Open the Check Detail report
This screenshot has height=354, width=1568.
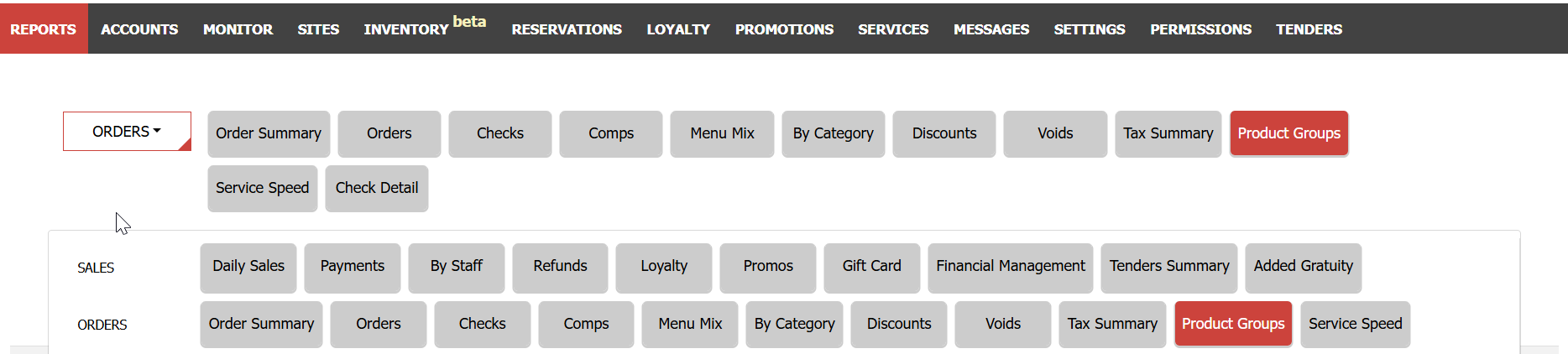coord(377,188)
